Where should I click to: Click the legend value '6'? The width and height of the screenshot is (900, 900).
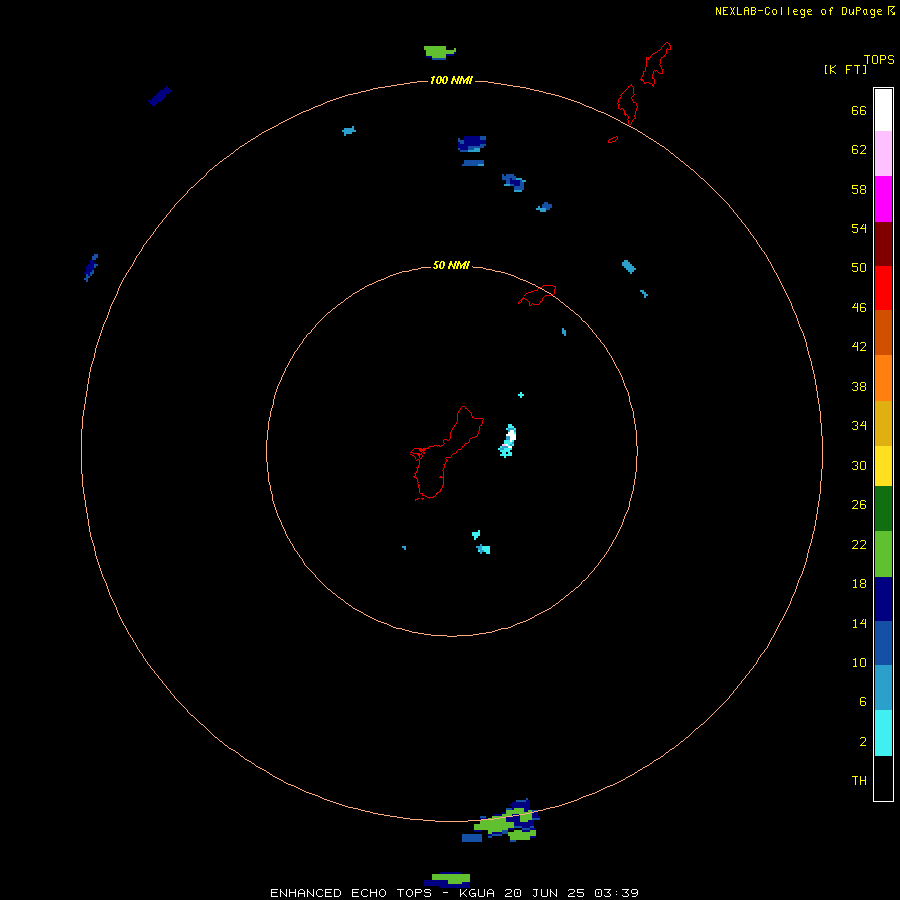pyautogui.click(x=863, y=702)
